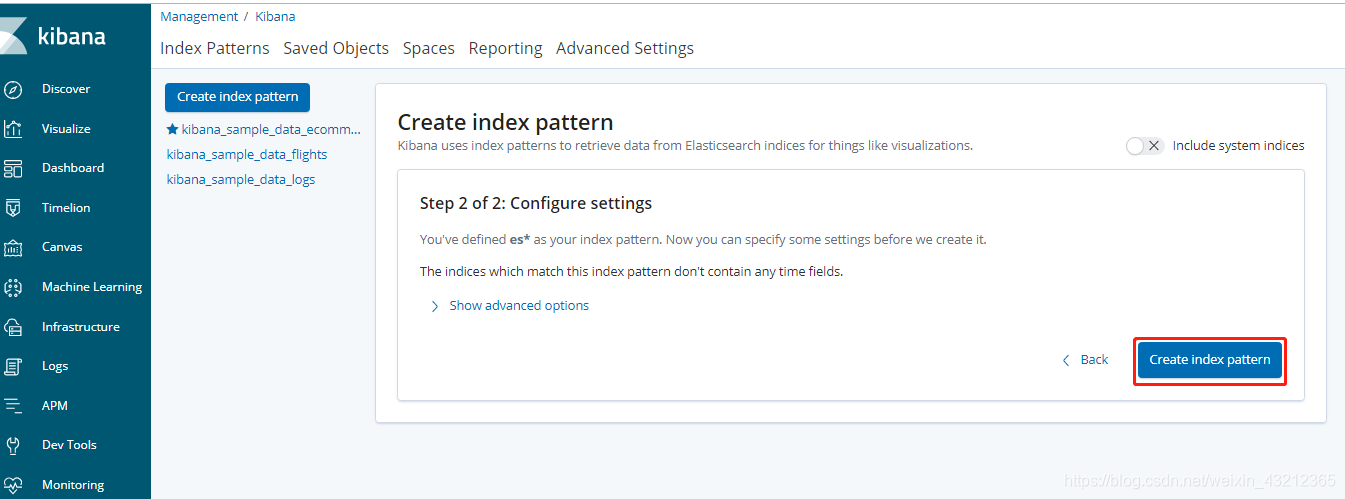Go Back to the previous step

click(1085, 360)
